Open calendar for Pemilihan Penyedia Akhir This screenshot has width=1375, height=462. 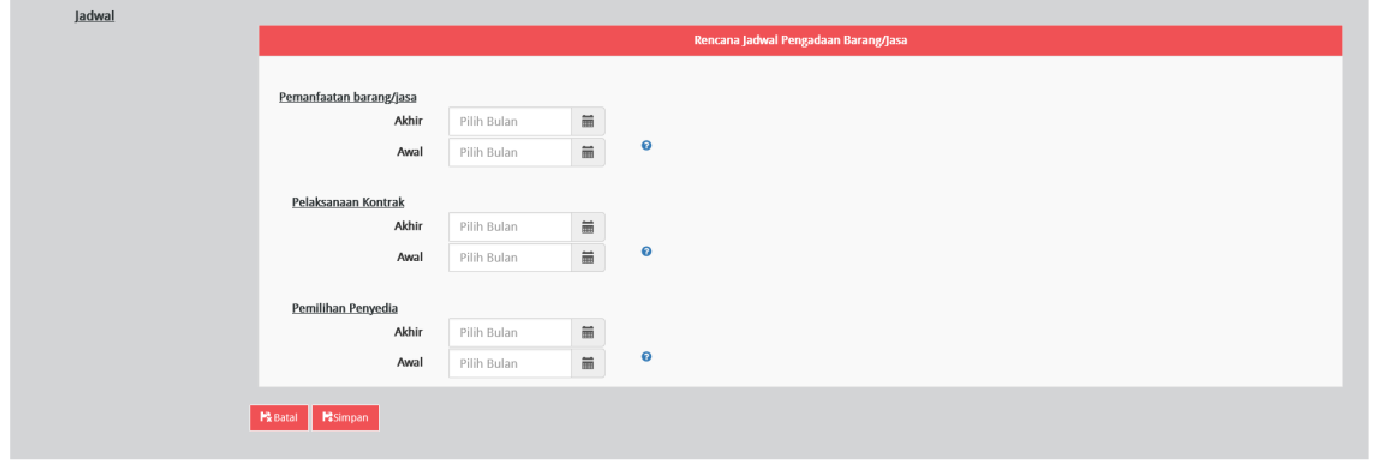[588, 333]
